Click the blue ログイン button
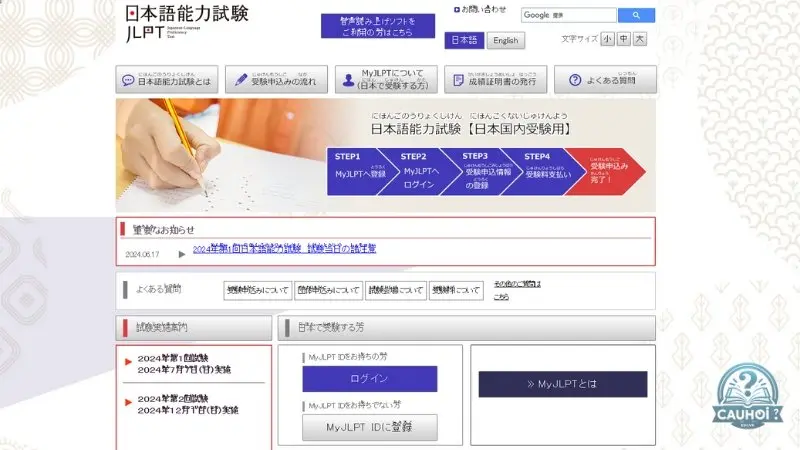Viewport: 800px width, 450px height. [x=369, y=379]
